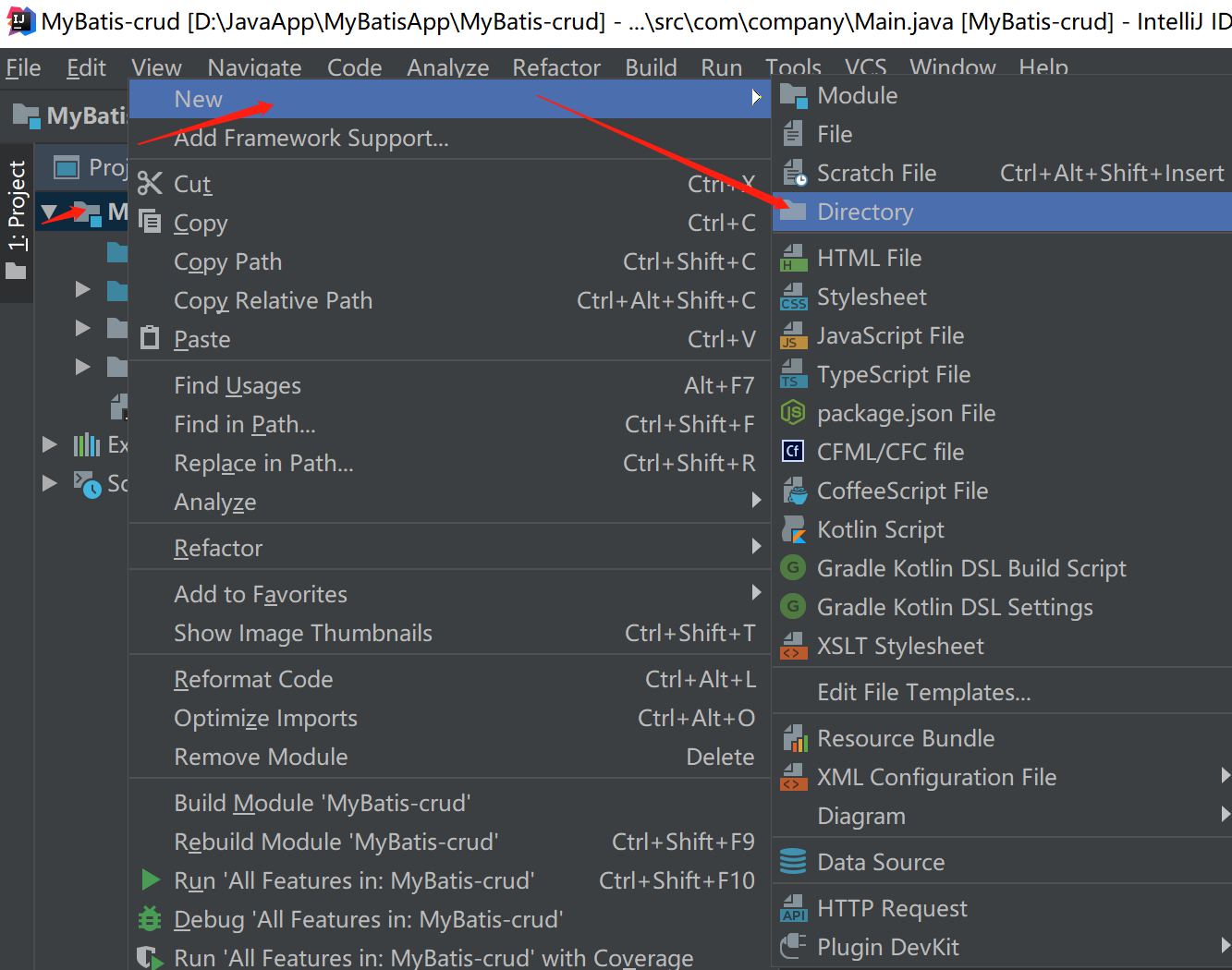
Task: Create a Resource Bundle
Action: (906, 737)
